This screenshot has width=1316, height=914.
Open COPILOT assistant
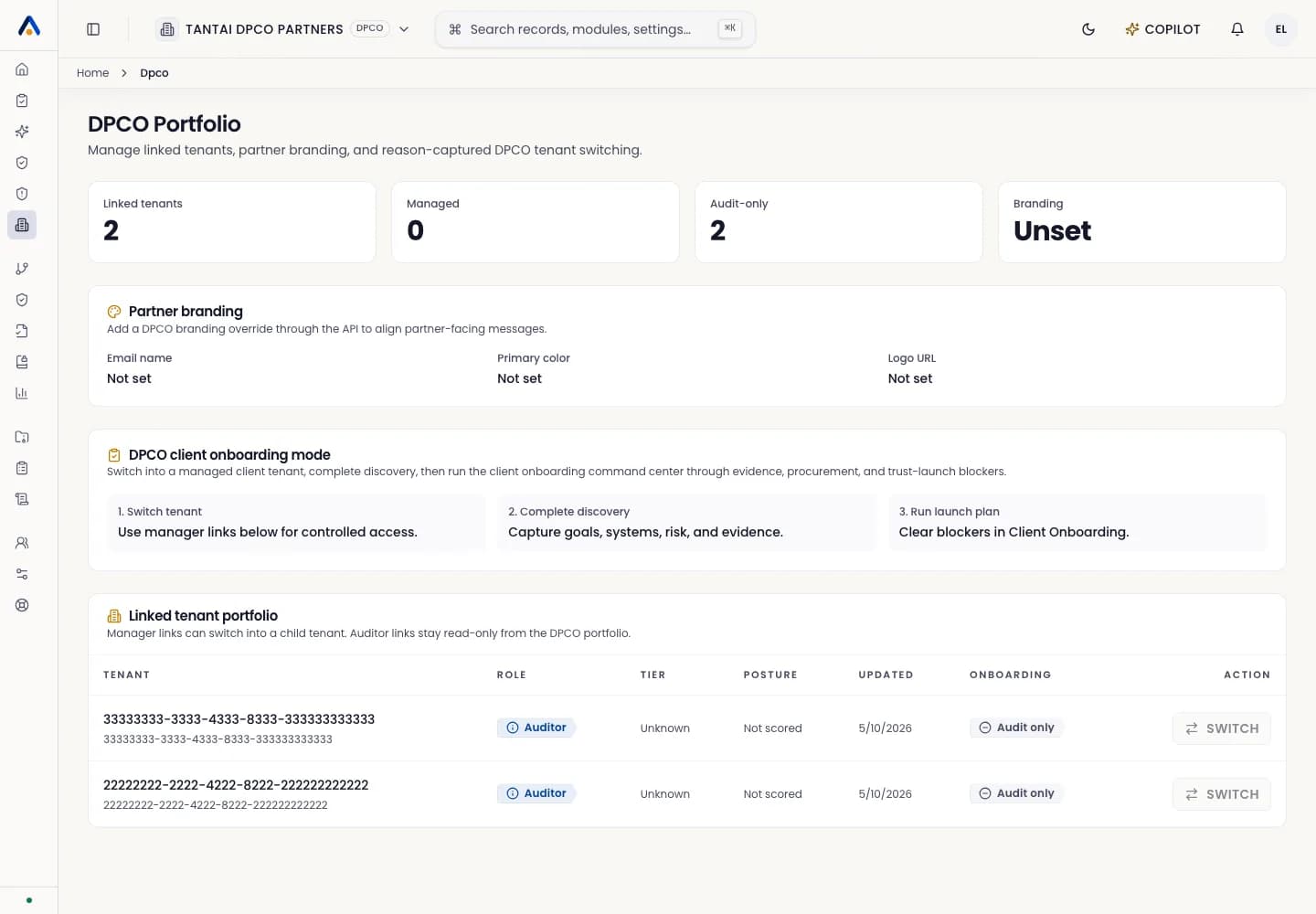[x=1162, y=29]
